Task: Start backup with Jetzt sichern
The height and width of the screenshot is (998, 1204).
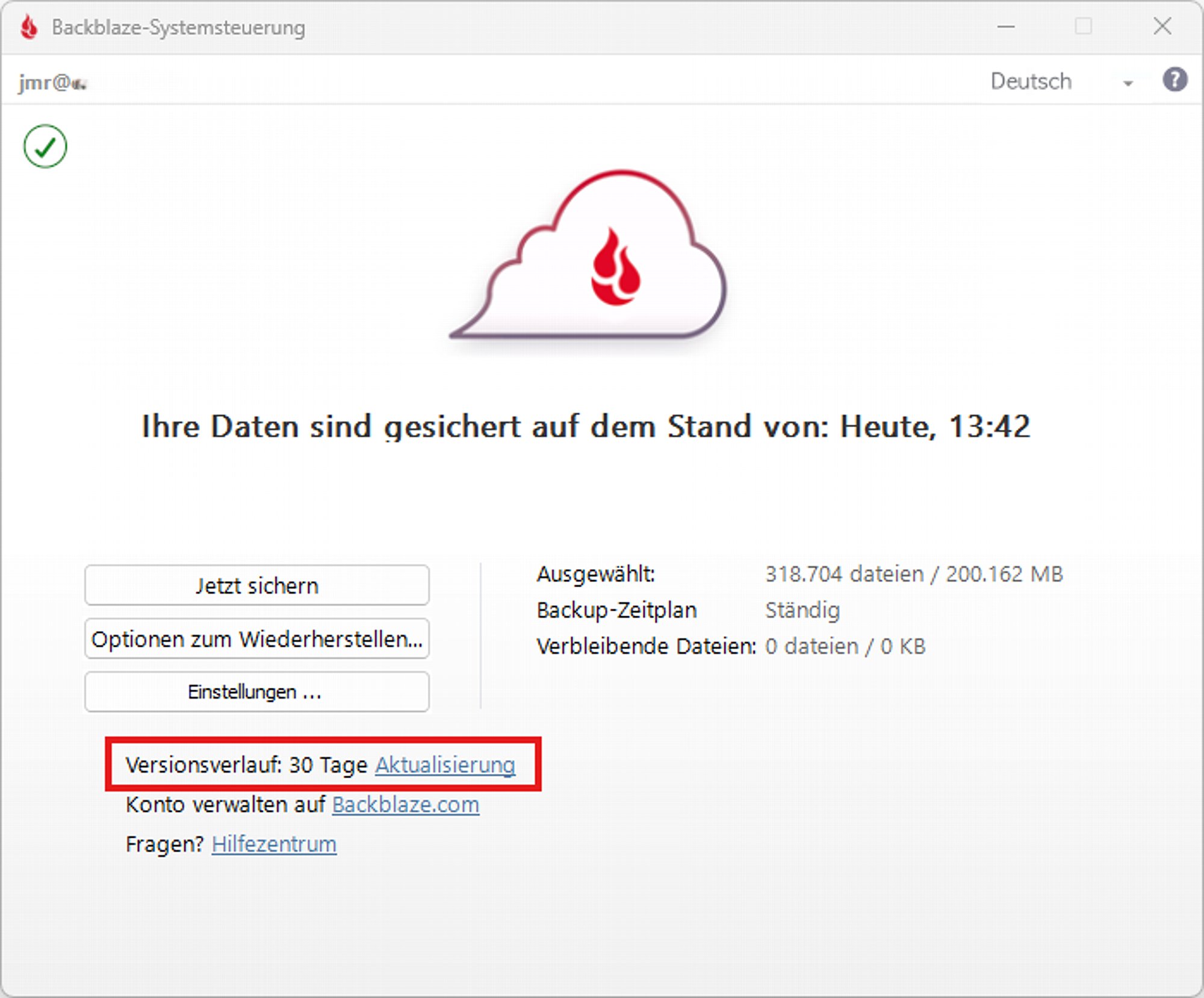Action: pyautogui.click(x=257, y=585)
